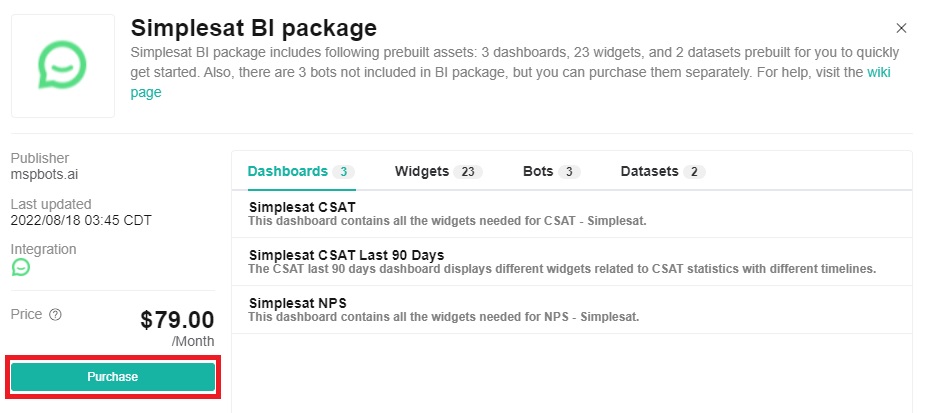Select Simplesat CSAT Last 90 Days dashboard
Image resolution: width=926 pixels, height=413 pixels.
[x=346, y=255]
